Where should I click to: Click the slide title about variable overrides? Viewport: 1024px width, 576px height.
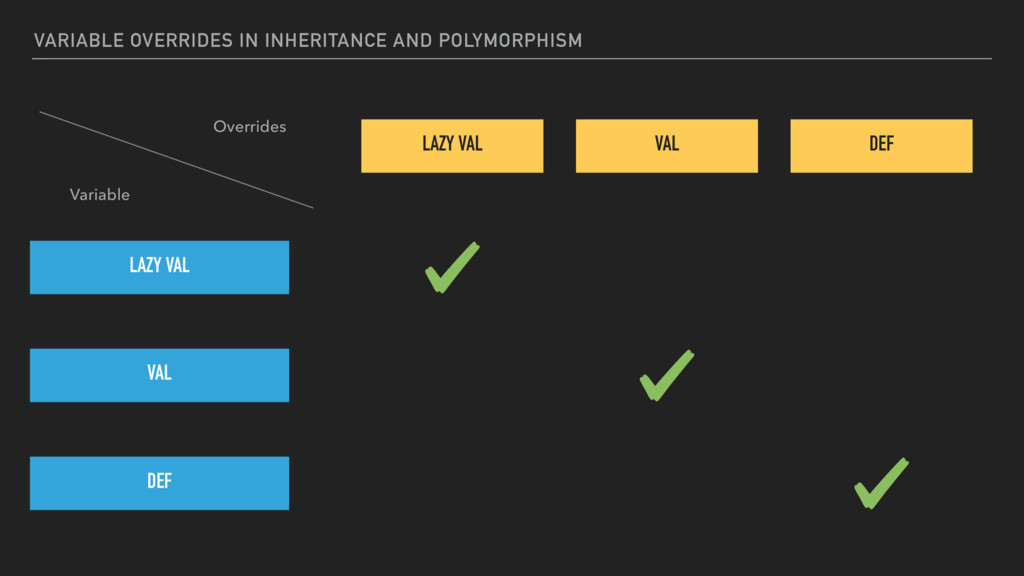coord(308,40)
